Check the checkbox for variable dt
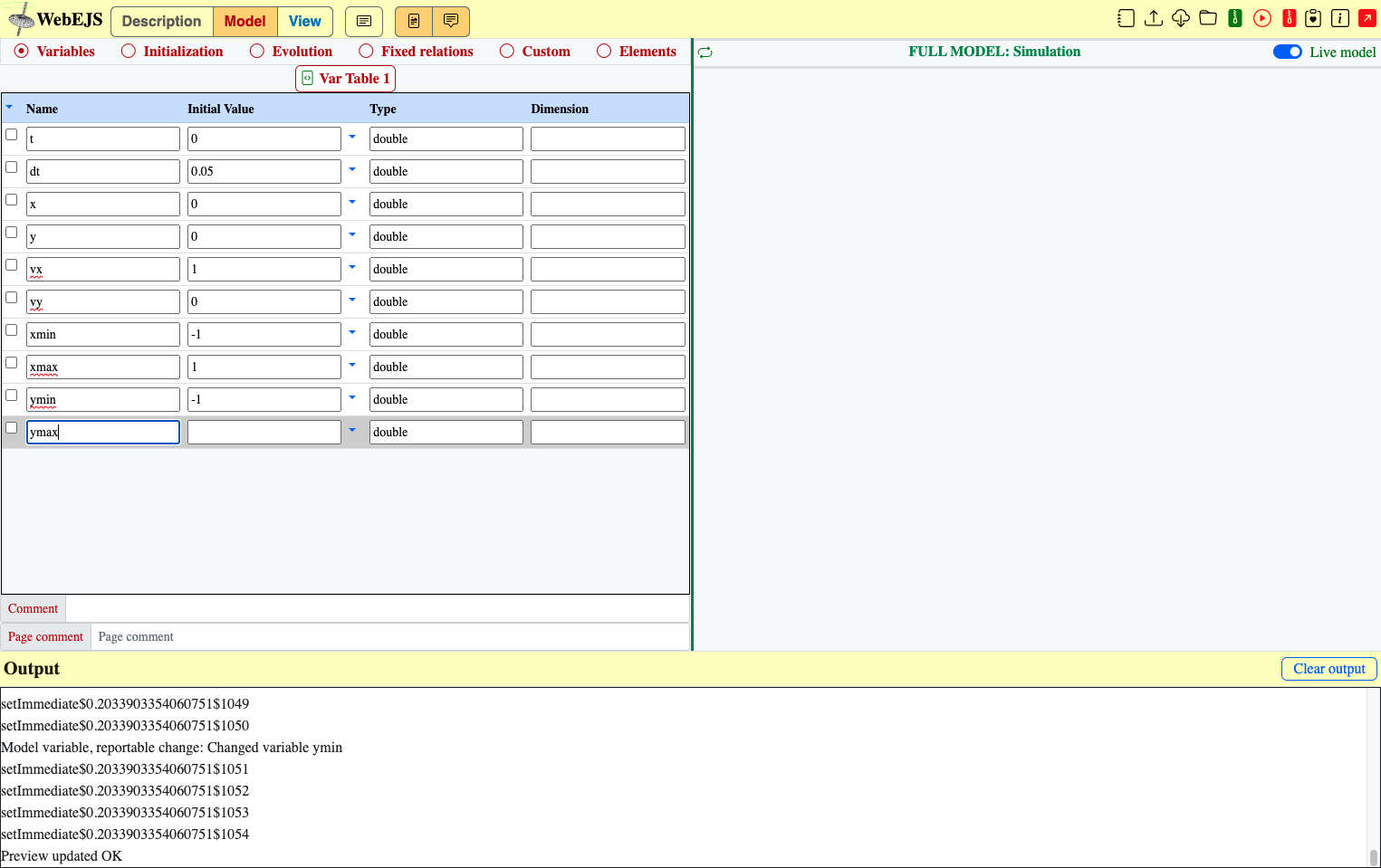Screen dimensions: 1381x868 coord(12,167)
